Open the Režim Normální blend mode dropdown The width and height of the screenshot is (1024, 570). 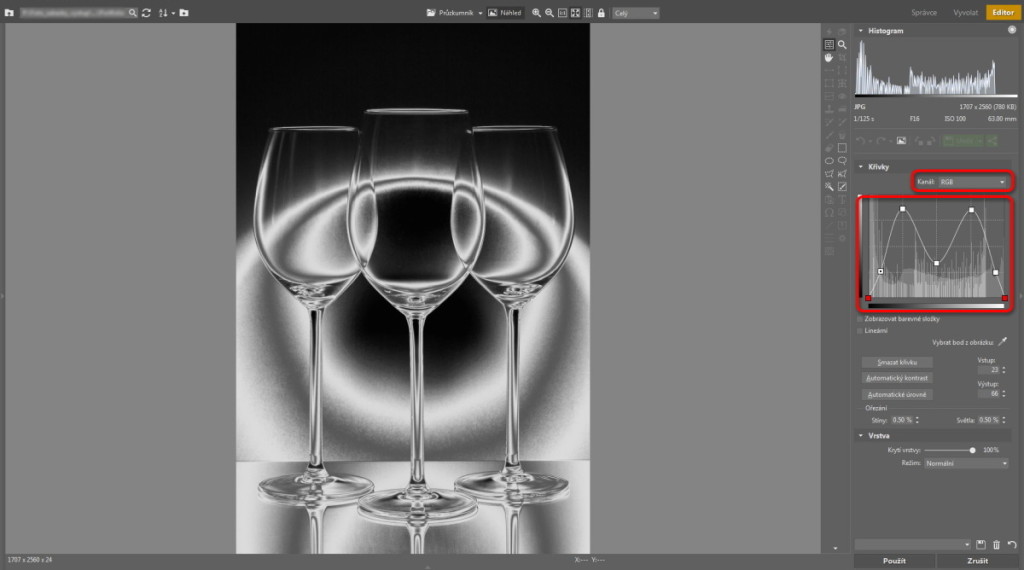(967, 463)
